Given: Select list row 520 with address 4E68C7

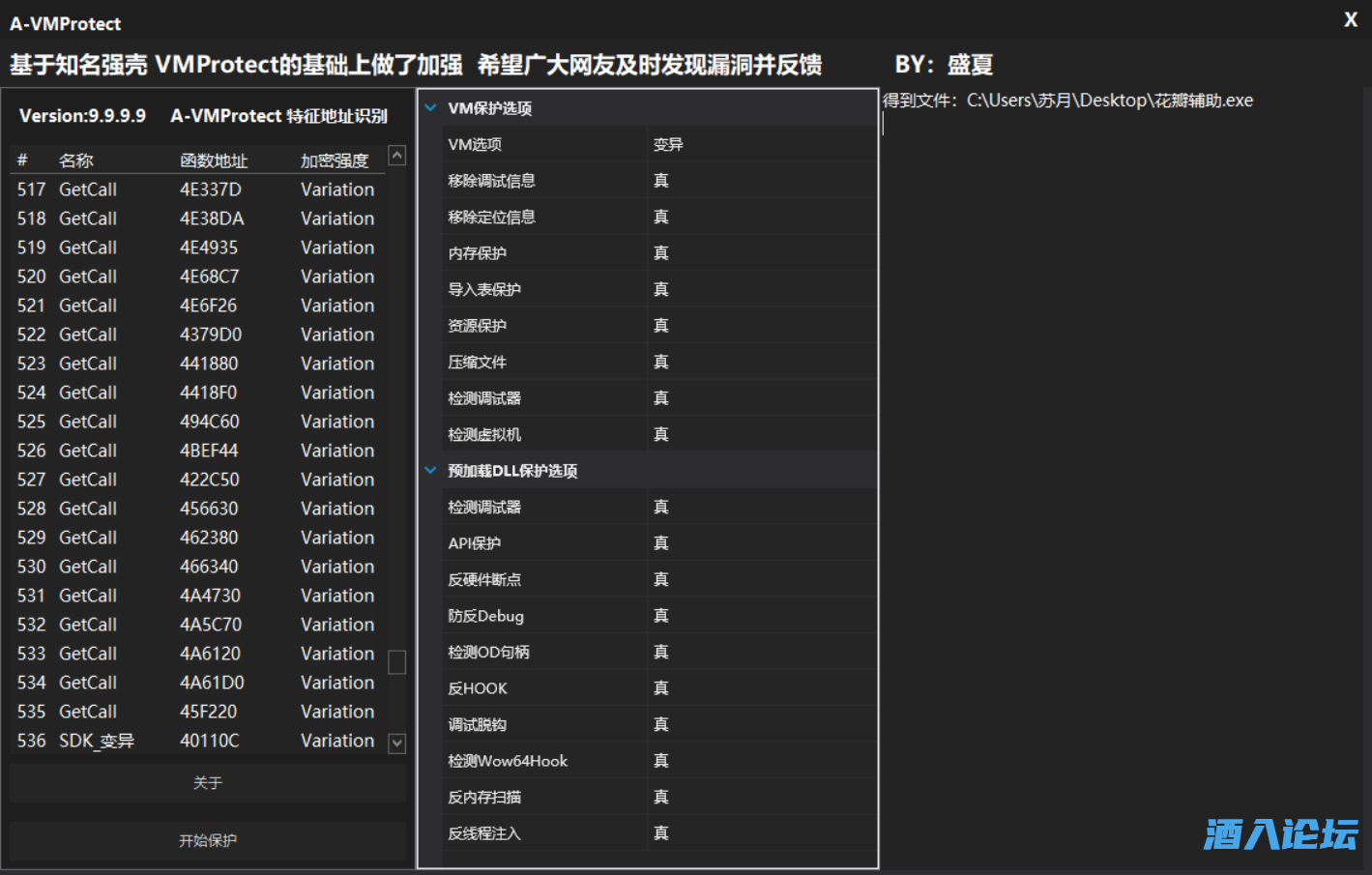Looking at the screenshot, I should [197, 277].
